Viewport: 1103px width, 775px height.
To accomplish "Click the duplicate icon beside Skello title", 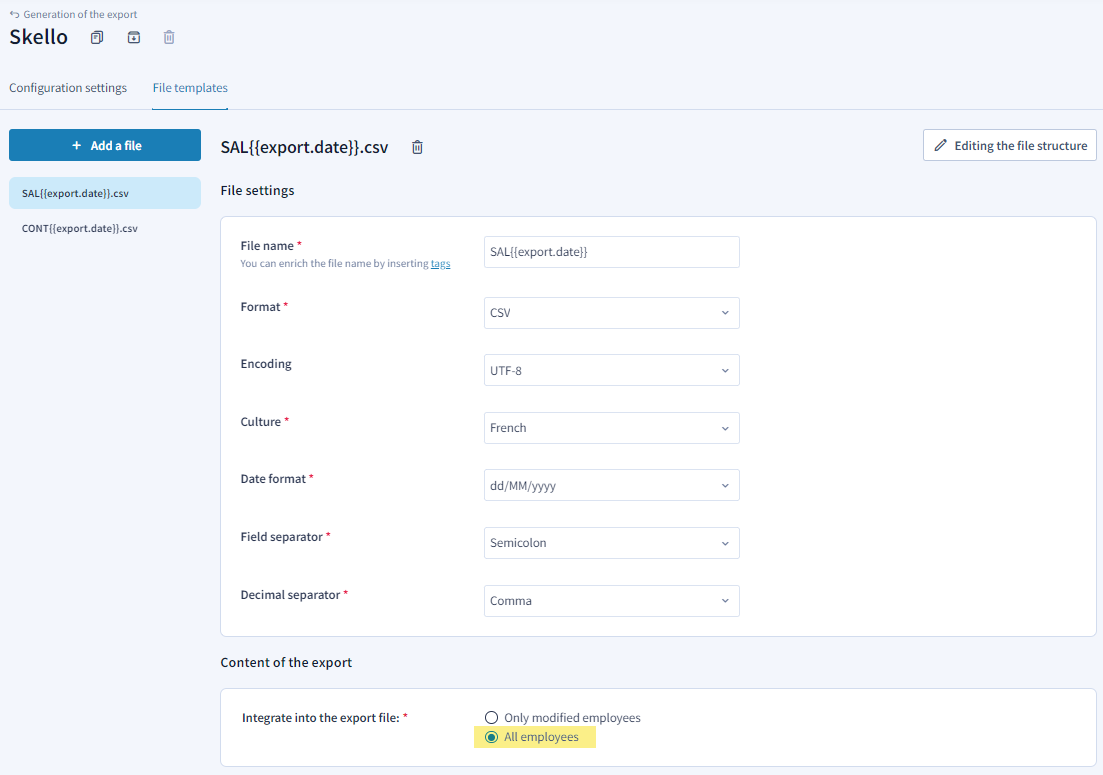I will 97,37.
